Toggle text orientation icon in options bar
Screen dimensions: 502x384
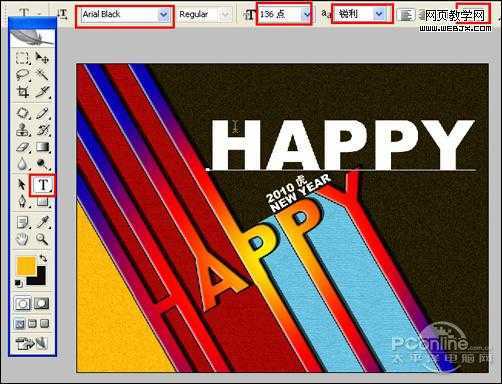[62, 14]
